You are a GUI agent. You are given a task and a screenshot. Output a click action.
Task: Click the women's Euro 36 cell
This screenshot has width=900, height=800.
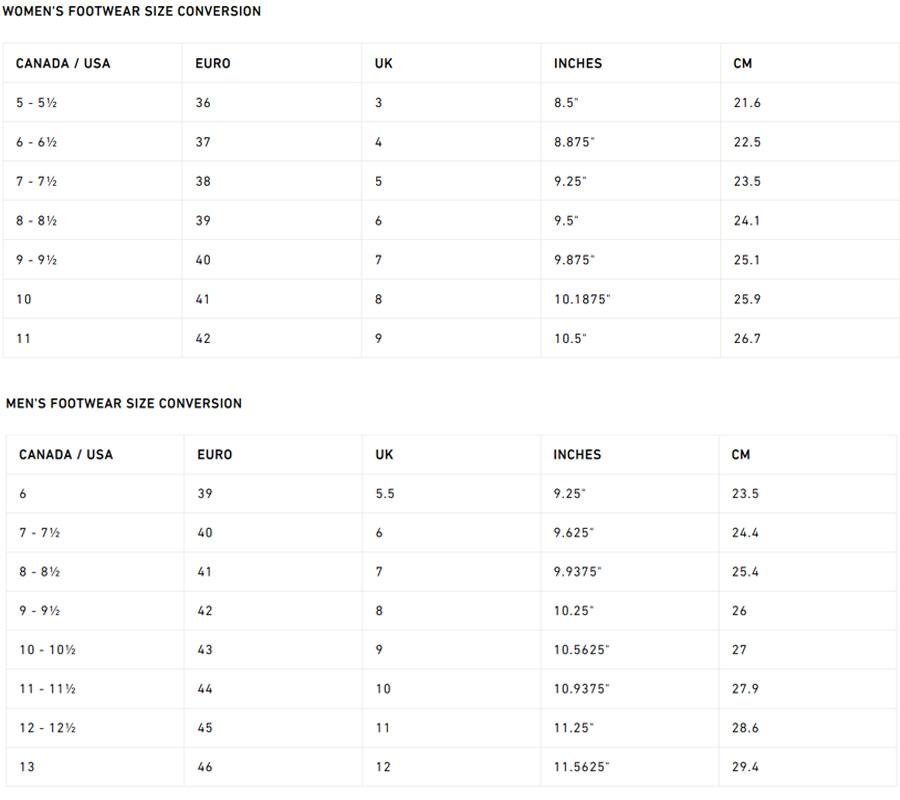coord(203,103)
